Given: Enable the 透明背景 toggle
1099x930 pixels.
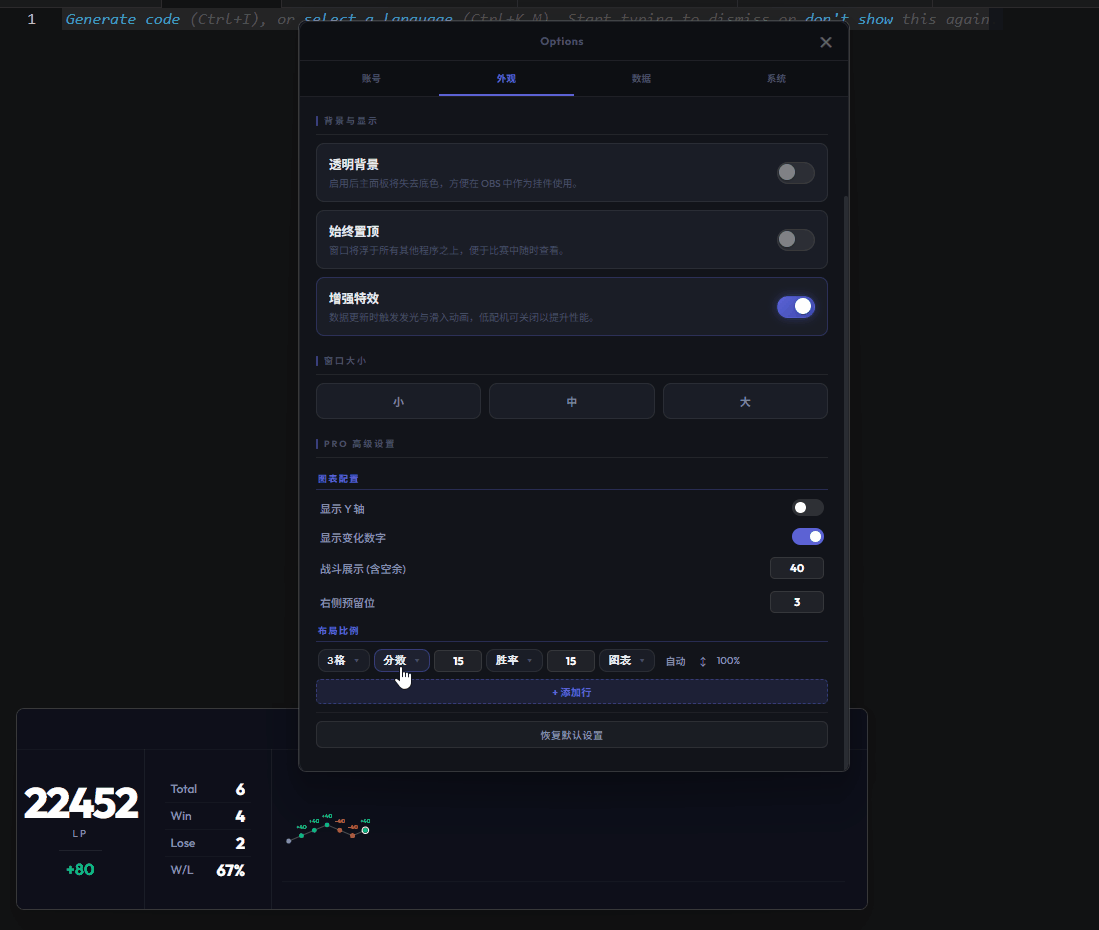Looking at the screenshot, I should [795, 172].
